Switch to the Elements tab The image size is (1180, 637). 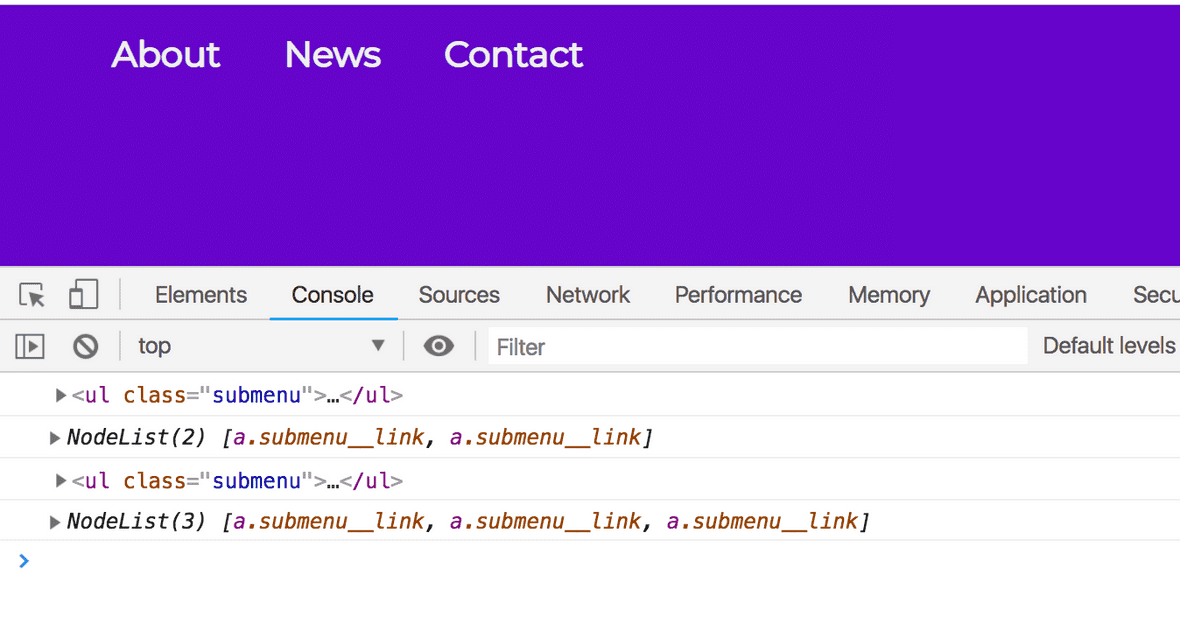click(x=201, y=294)
